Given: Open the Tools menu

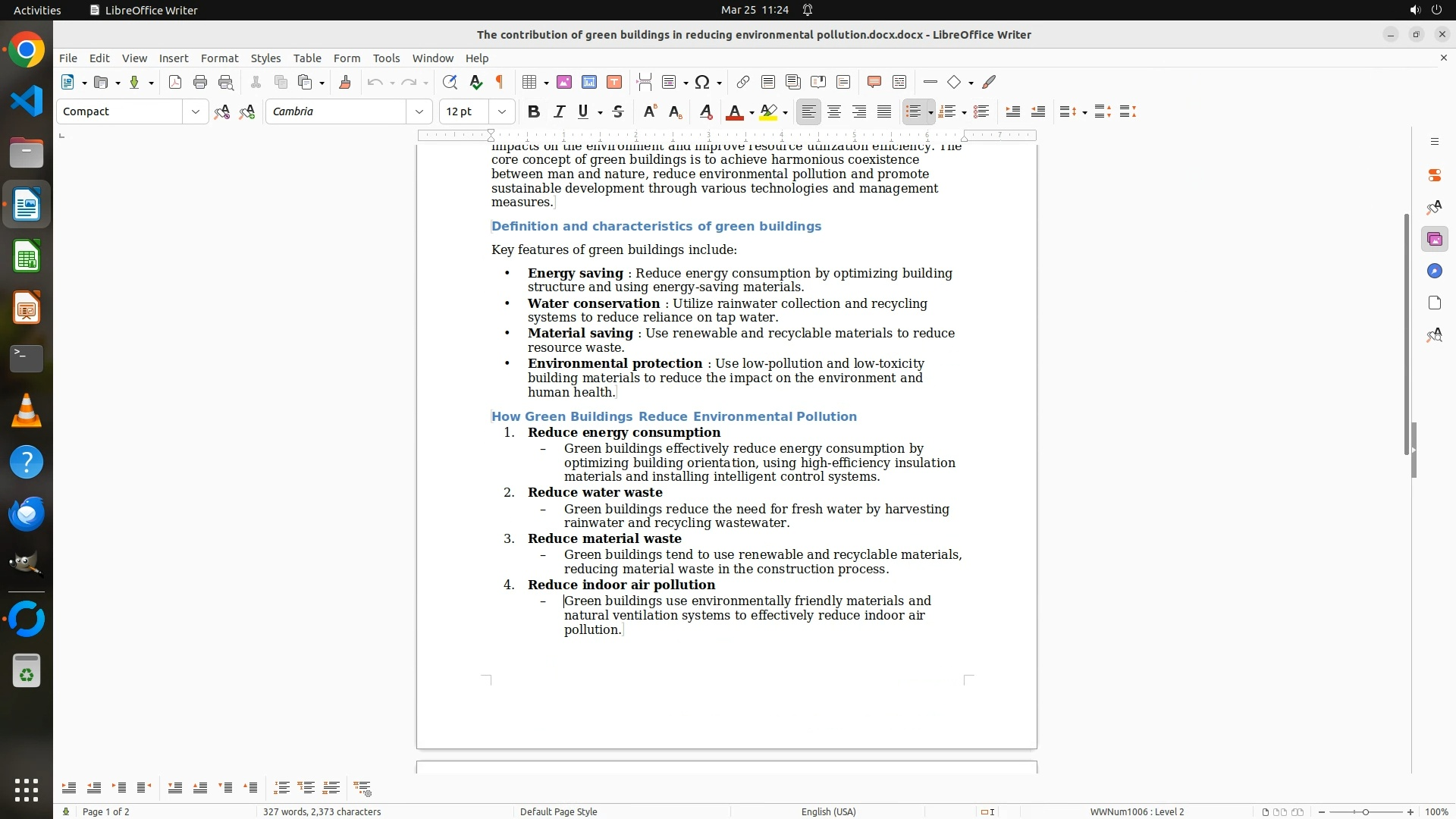Looking at the screenshot, I should pos(386,58).
